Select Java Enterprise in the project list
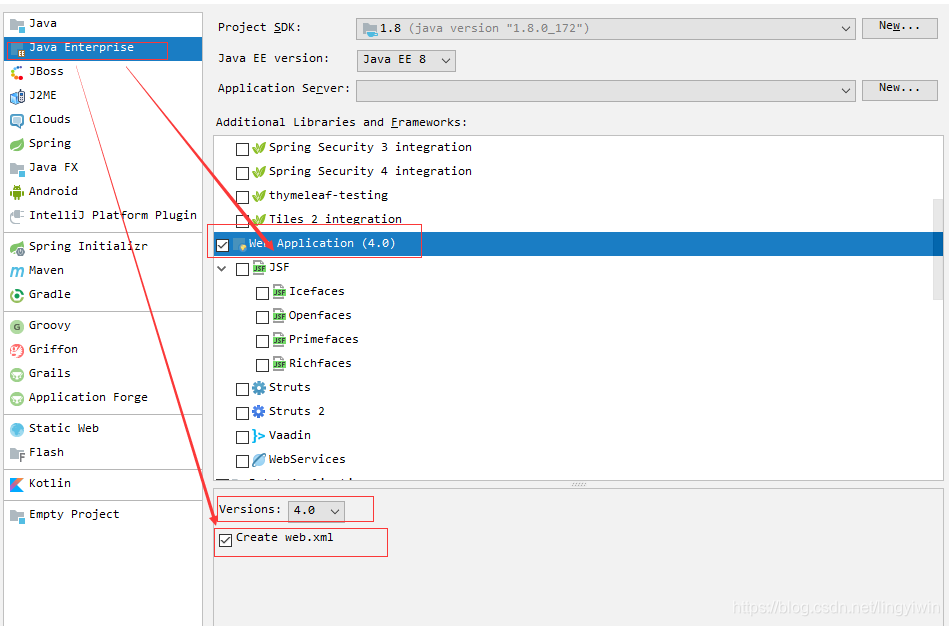The width and height of the screenshot is (949, 626). pyautogui.click(x=103, y=48)
